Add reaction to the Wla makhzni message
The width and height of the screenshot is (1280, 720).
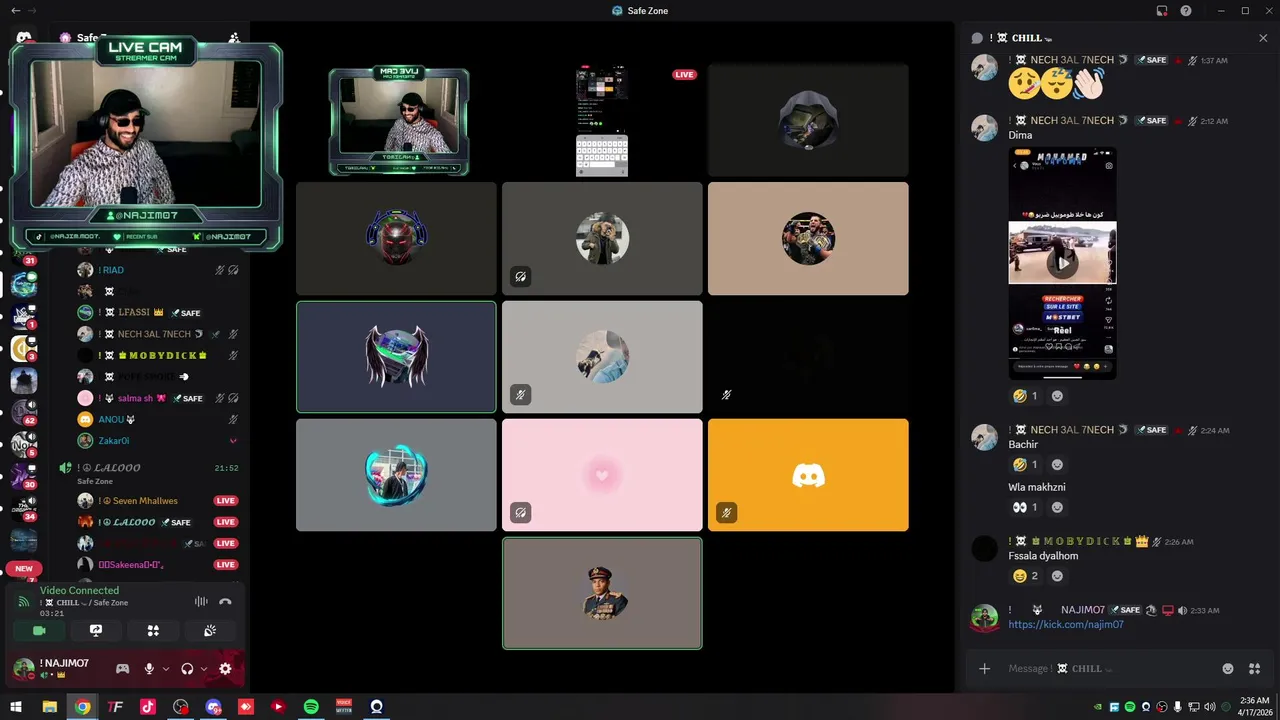pos(1057,507)
